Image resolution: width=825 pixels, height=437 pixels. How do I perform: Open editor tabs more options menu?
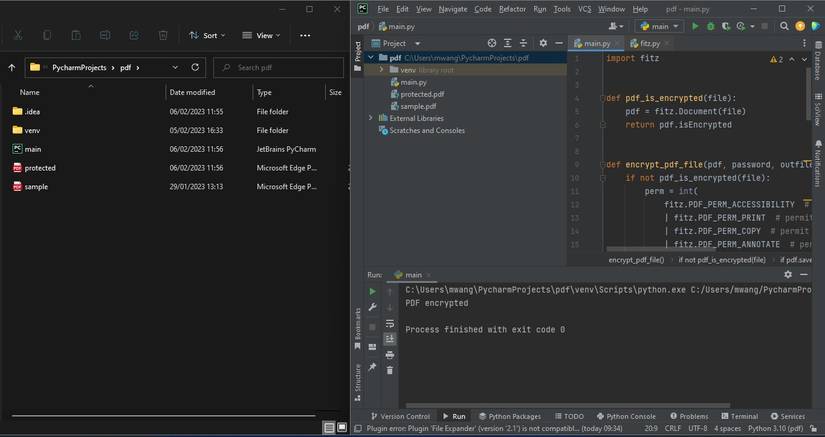tap(803, 43)
